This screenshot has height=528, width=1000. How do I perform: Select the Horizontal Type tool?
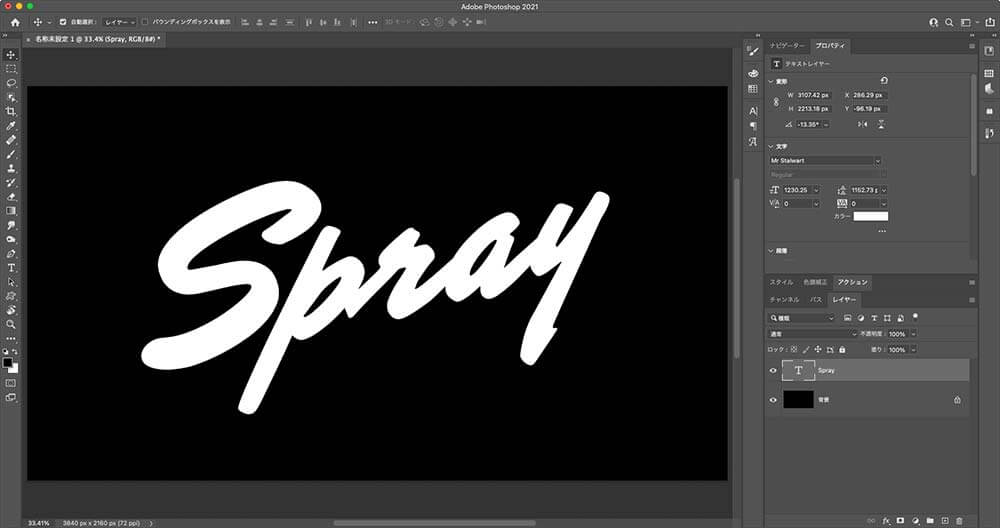(x=11, y=268)
